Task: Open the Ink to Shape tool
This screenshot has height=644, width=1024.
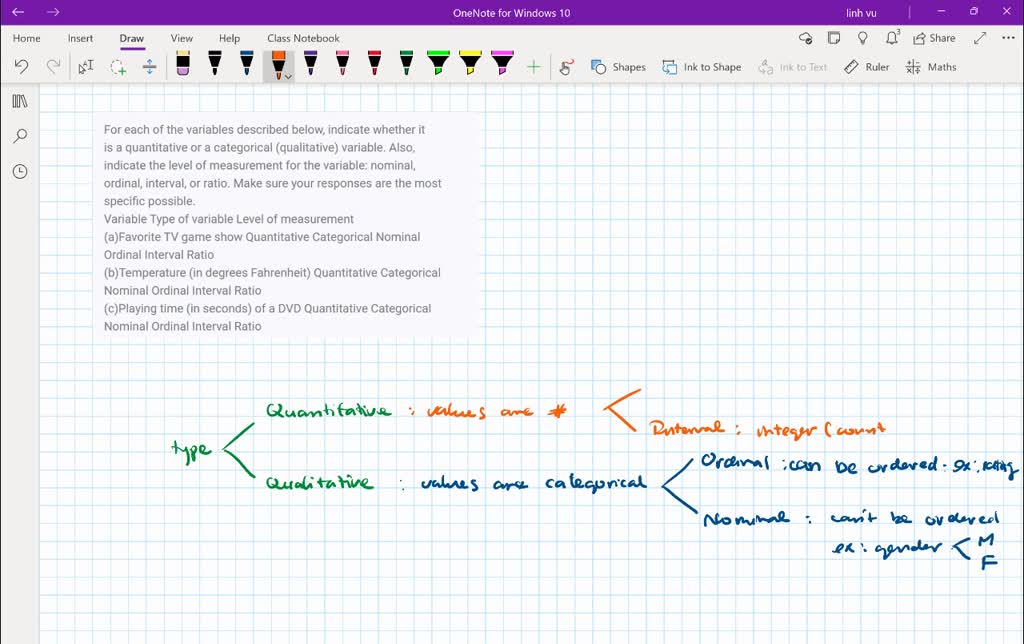Action: pos(701,67)
